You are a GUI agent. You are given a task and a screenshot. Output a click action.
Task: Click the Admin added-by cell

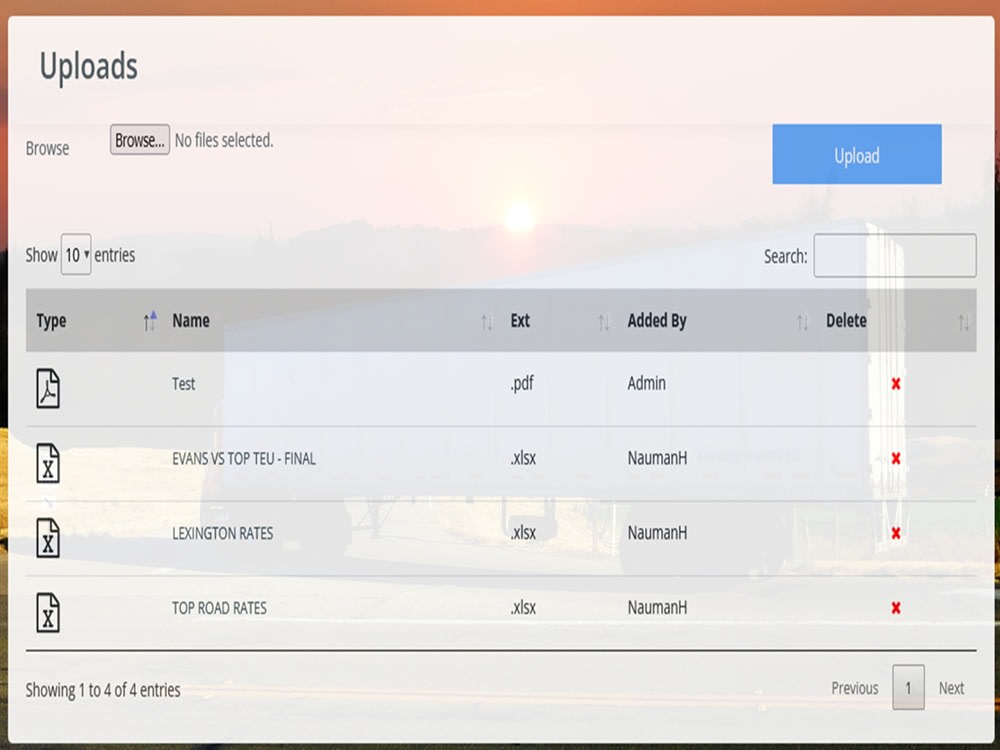(647, 383)
